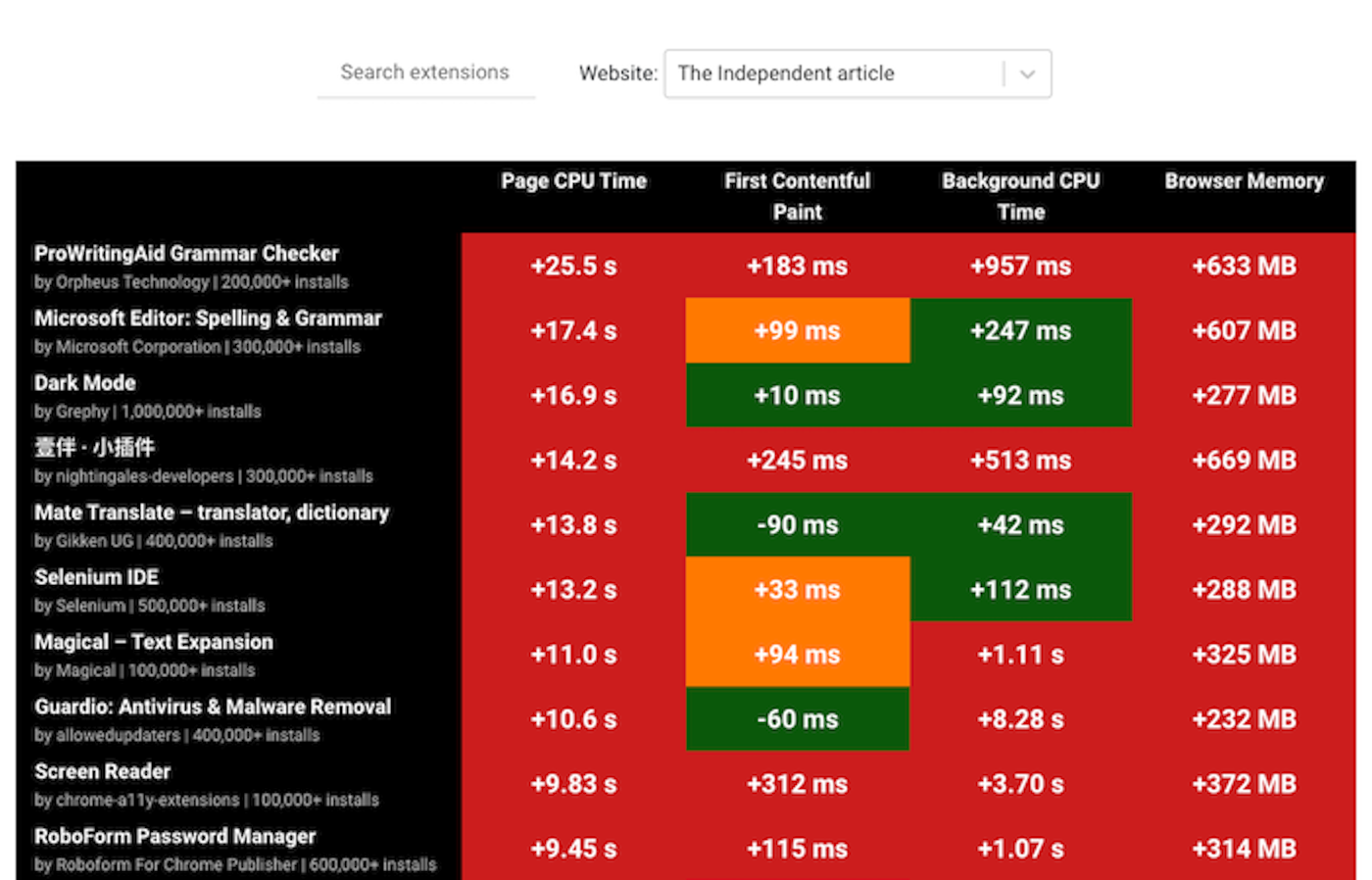Image resolution: width=1372 pixels, height=880 pixels.
Task: Select the Mate Translate extension row
Action: (x=212, y=512)
